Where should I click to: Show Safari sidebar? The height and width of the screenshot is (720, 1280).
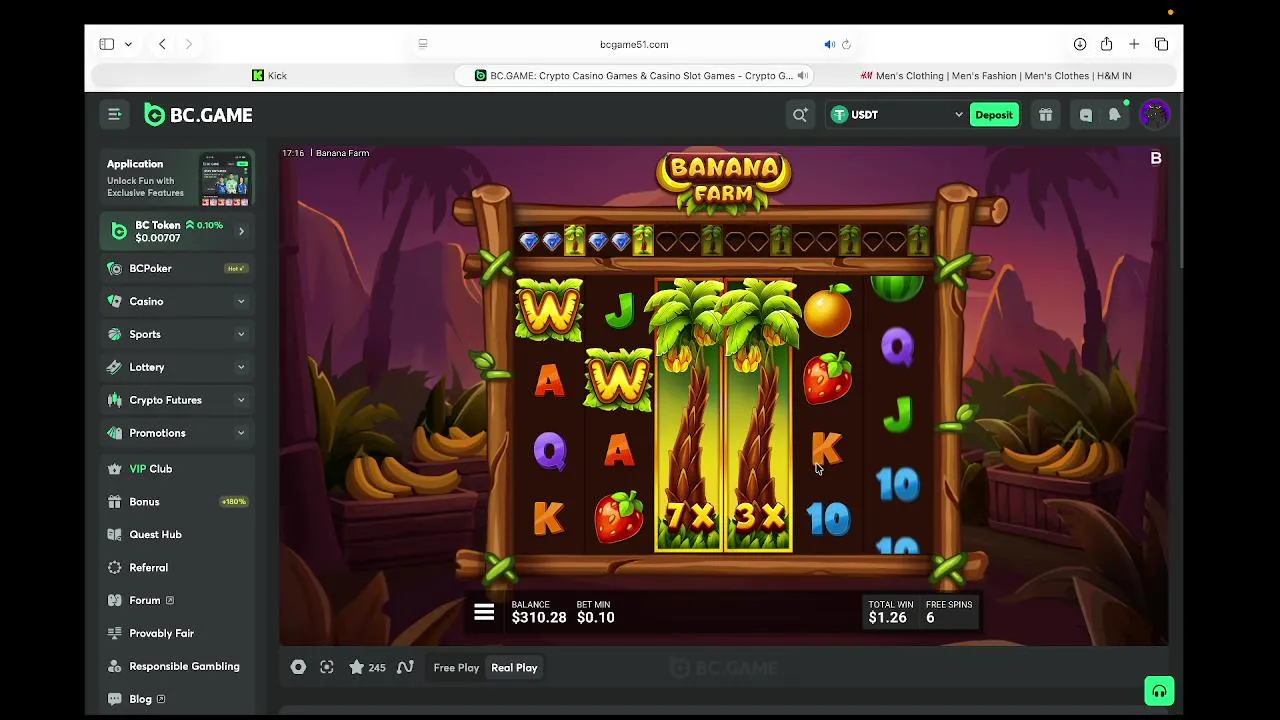tap(106, 44)
